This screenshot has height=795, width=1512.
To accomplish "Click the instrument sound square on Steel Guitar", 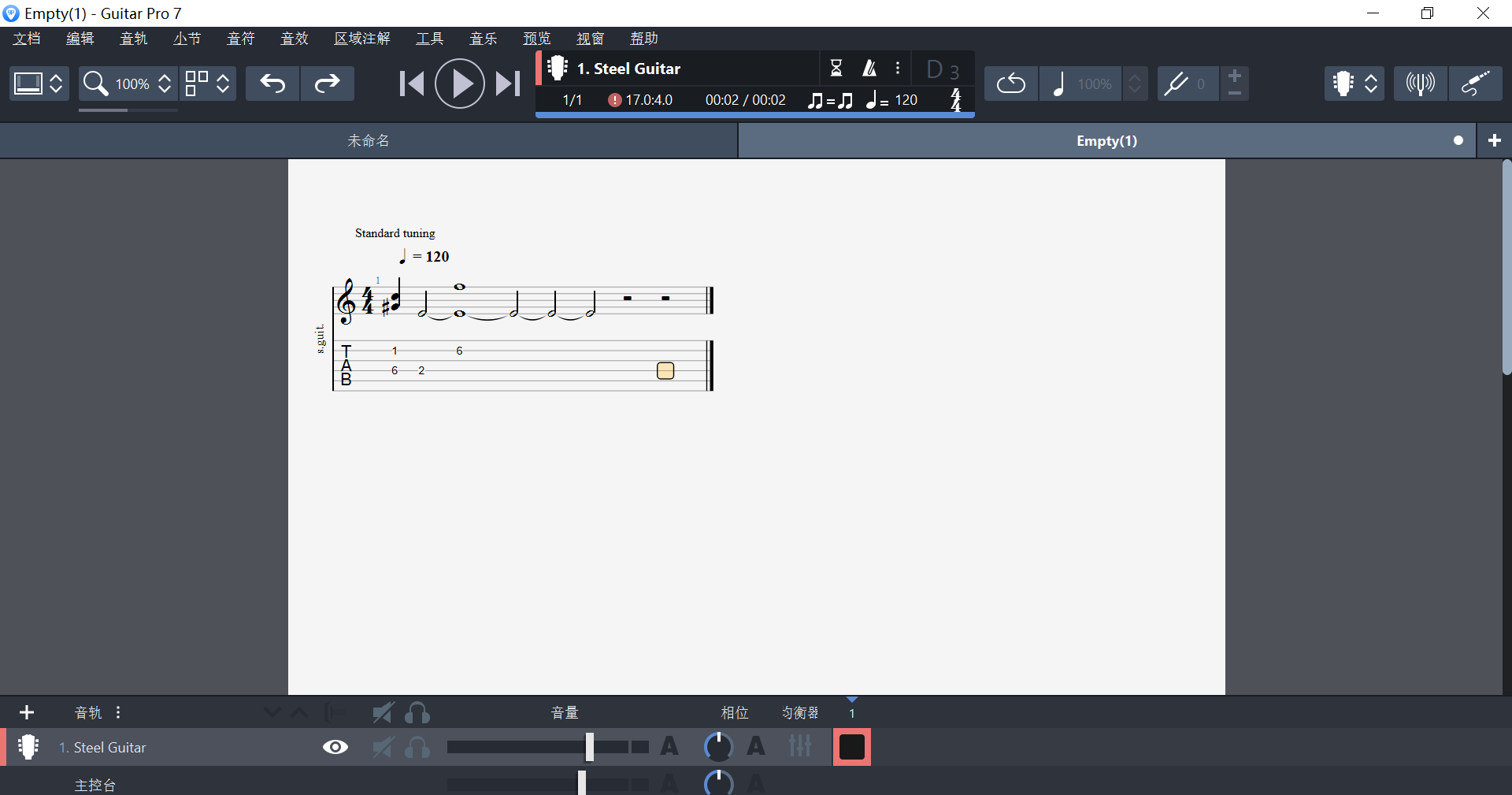I will (851, 747).
